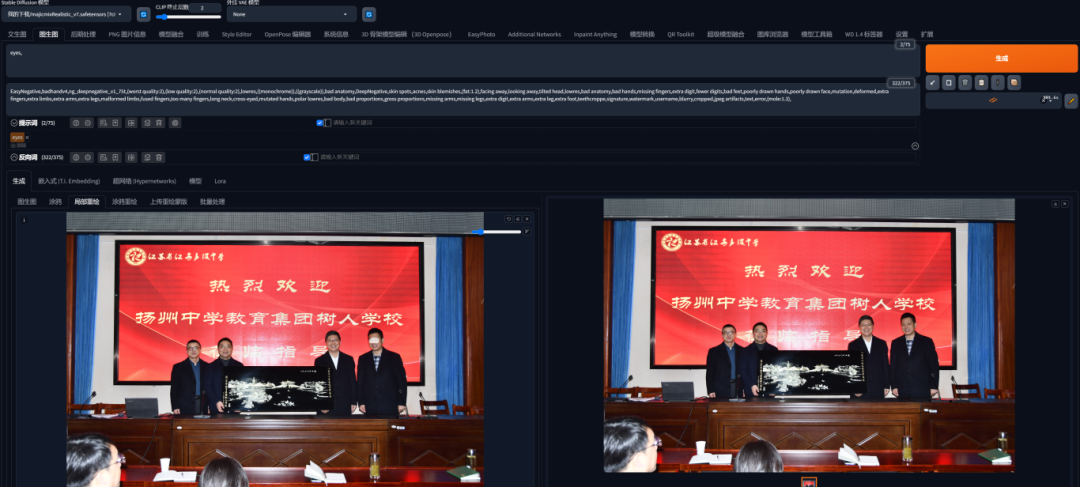Open the 后期处理 tab
The height and width of the screenshot is (487, 1080).
83,34
